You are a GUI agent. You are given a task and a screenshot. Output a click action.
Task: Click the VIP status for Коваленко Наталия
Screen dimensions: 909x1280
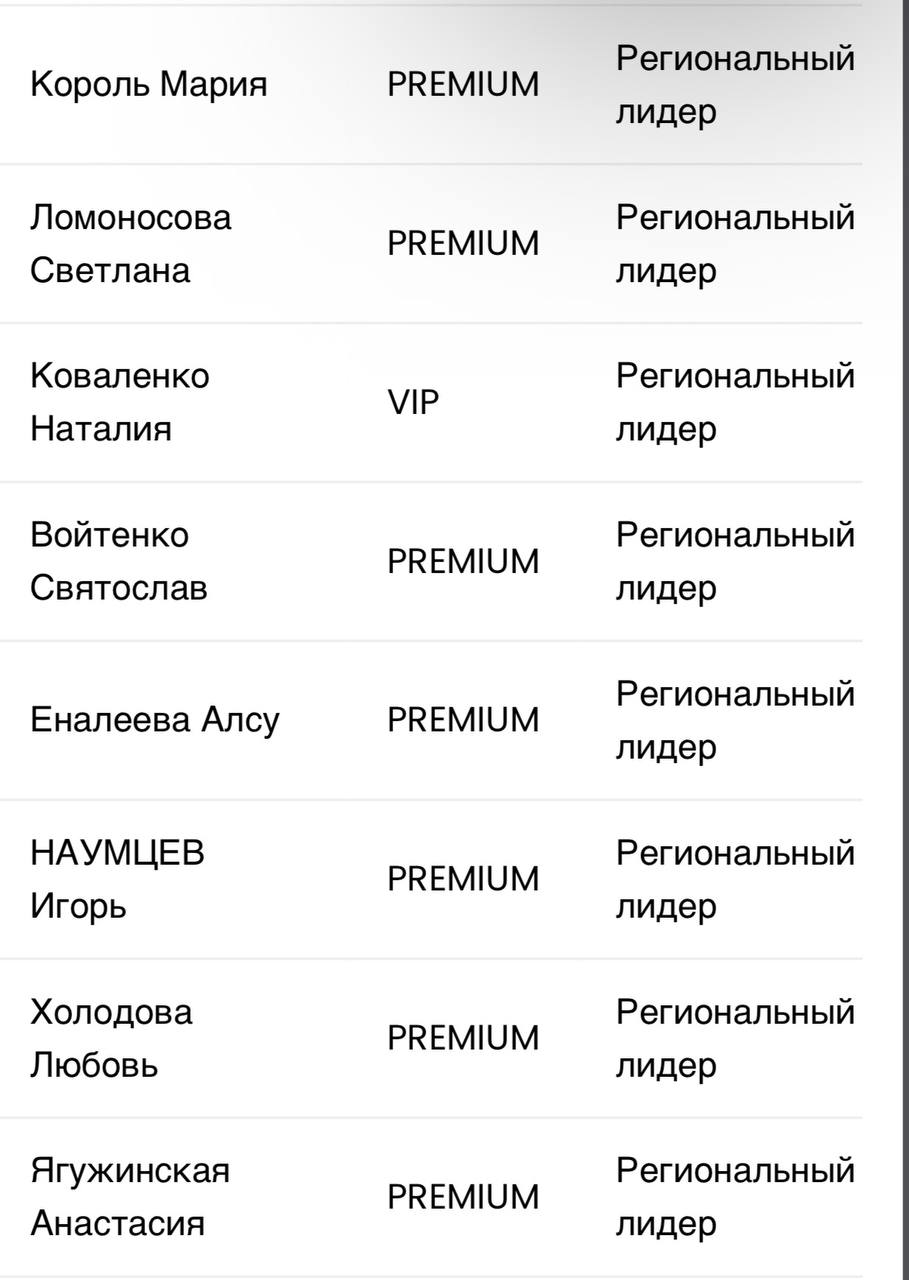pos(413,403)
